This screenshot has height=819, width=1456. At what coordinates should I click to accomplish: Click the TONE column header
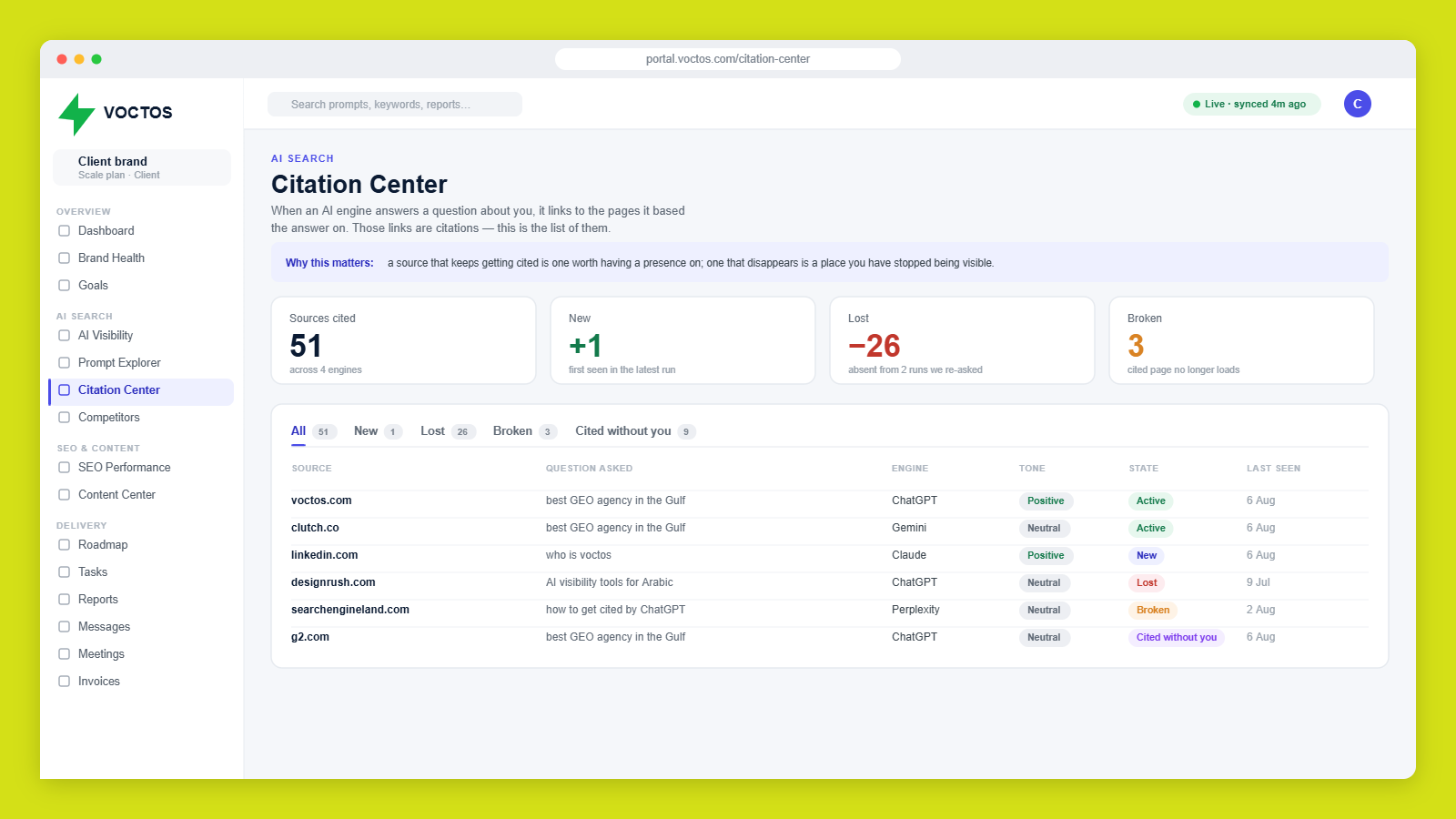pos(1032,469)
